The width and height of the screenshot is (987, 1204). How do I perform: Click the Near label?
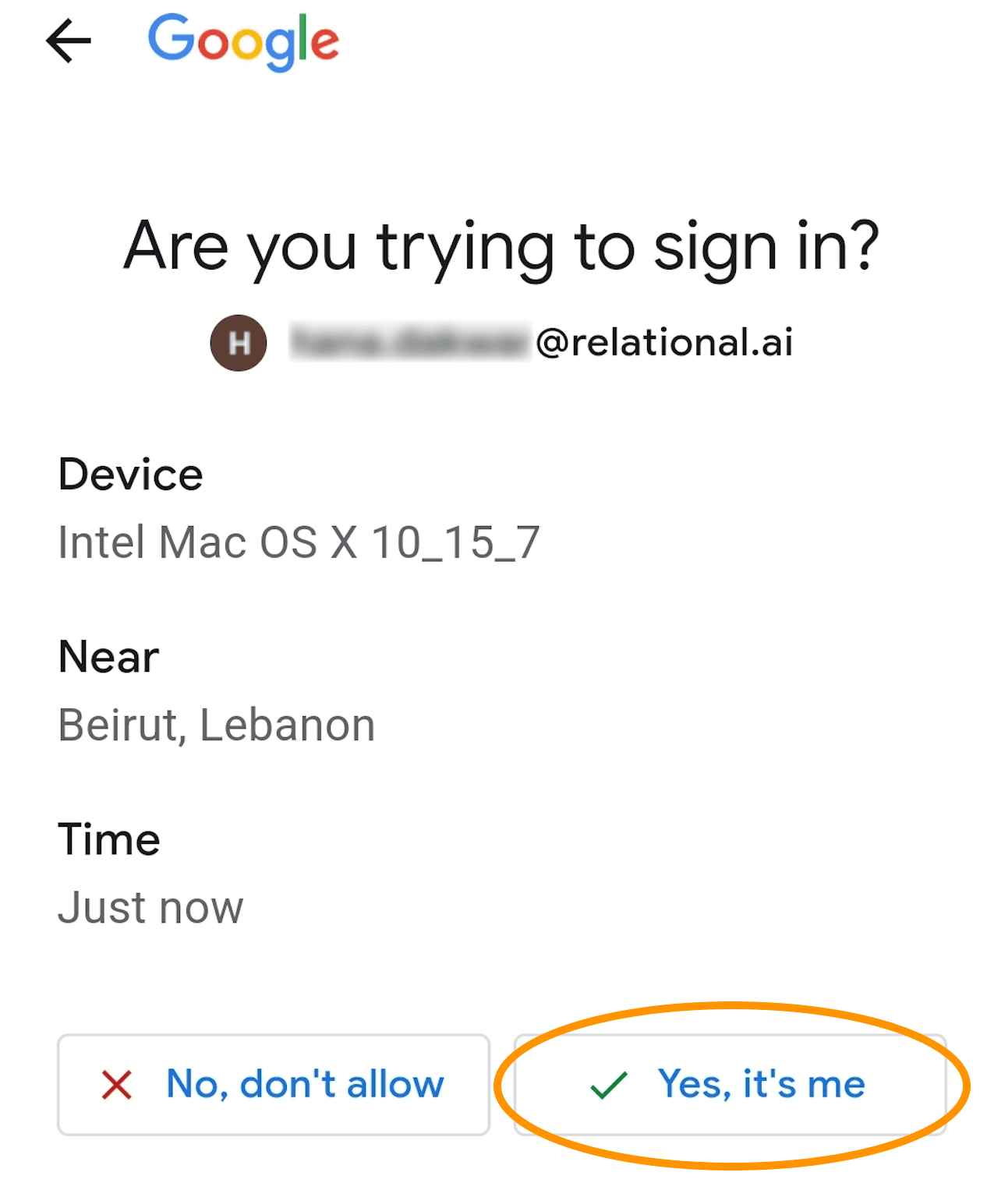(x=108, y=657)
